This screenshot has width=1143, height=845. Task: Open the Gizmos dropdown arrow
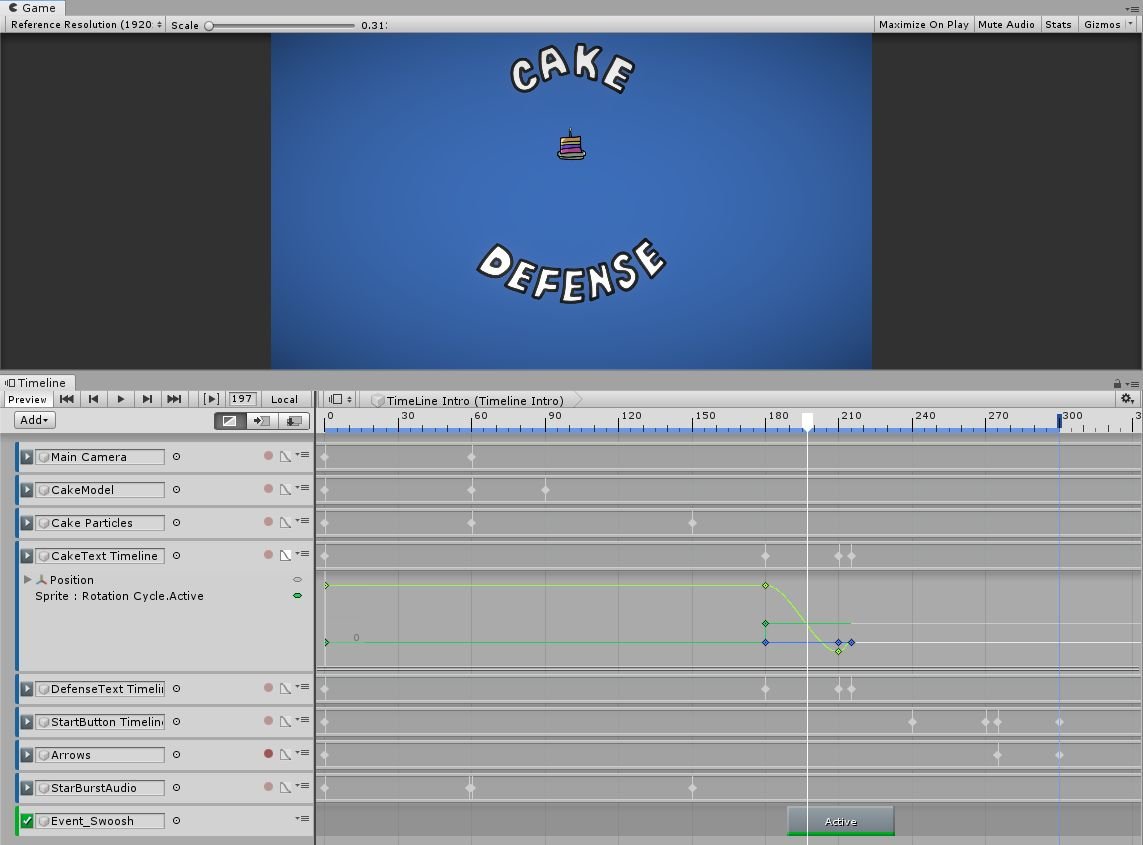pos(1131,24)
